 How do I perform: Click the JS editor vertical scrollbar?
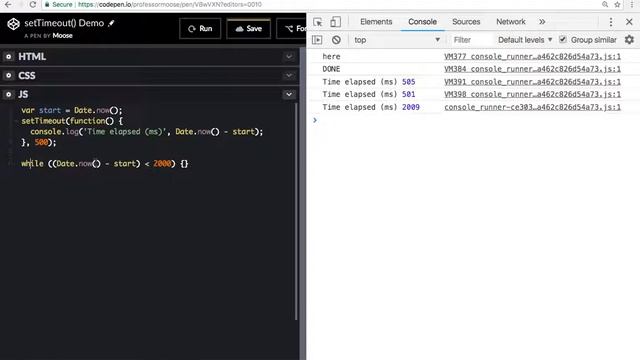pyautogui.click(x=296, y=211)
